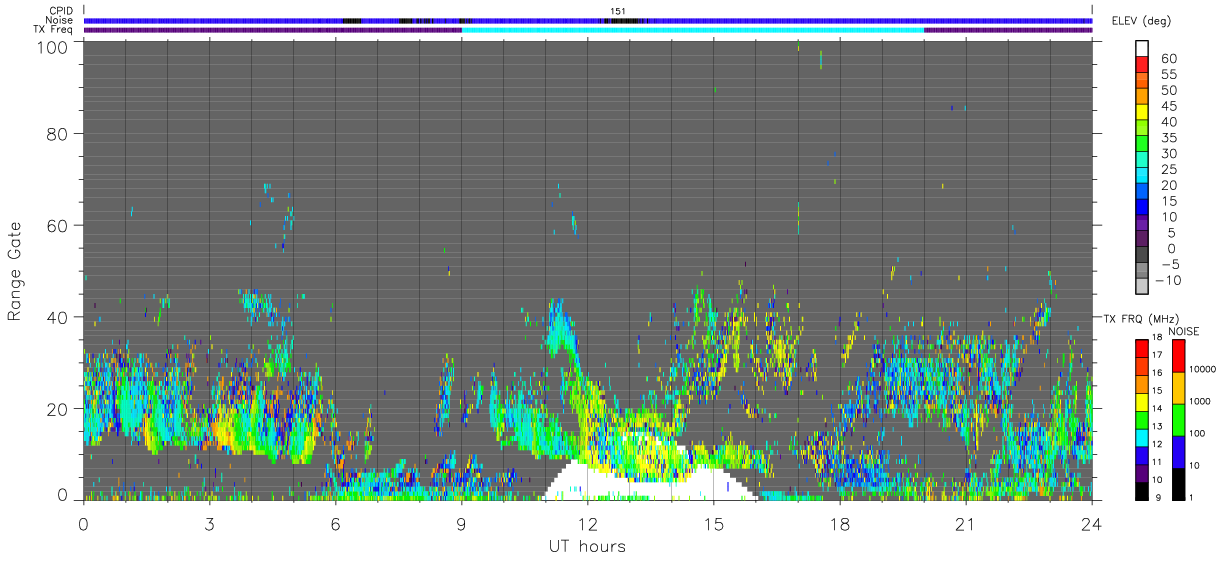The width and height of the screenshot is (1228, 567).
Task: Select the CPID value 151
Action: click(617, 11)
